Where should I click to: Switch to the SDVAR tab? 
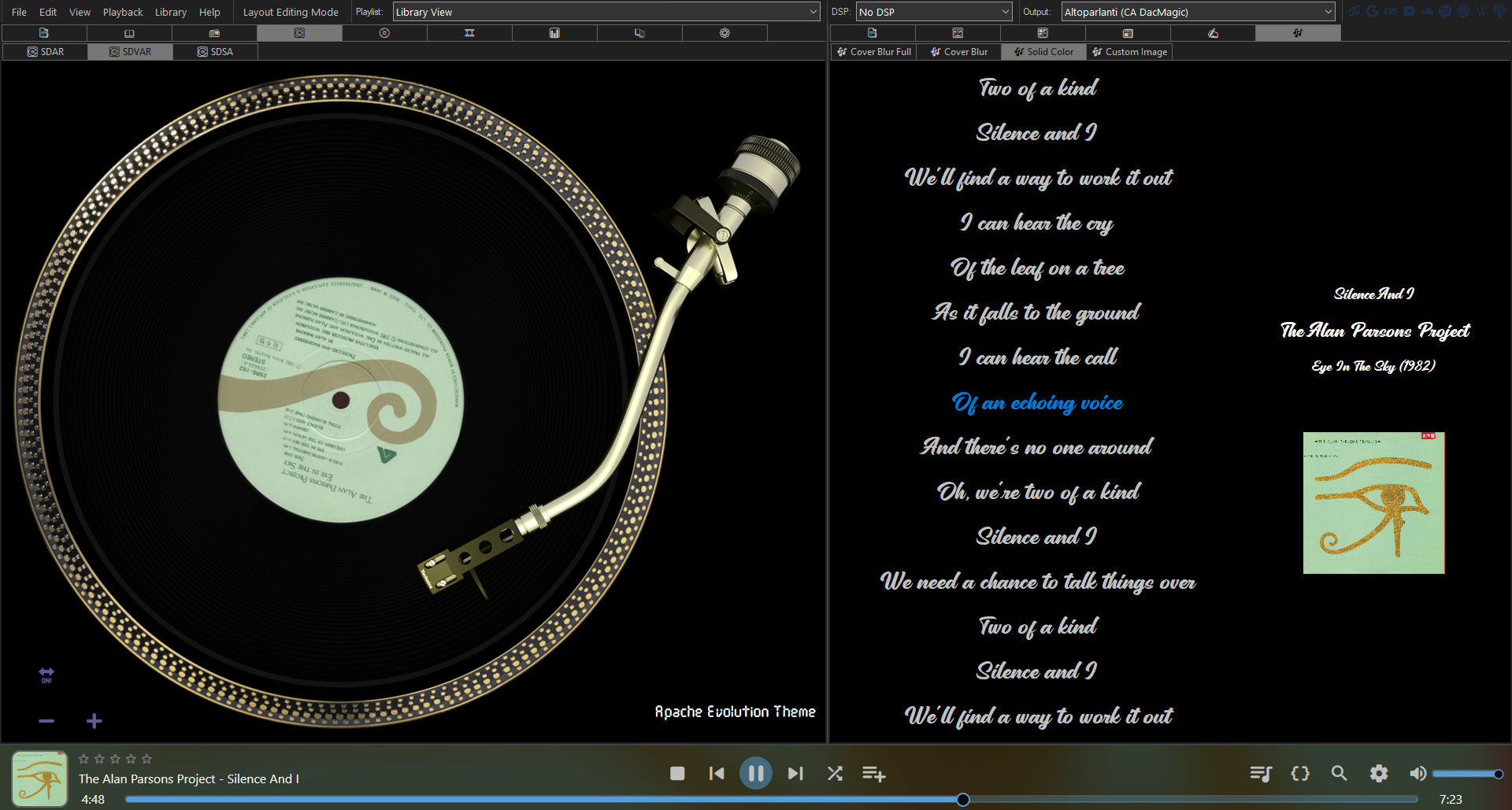click(x=130, y=52)
